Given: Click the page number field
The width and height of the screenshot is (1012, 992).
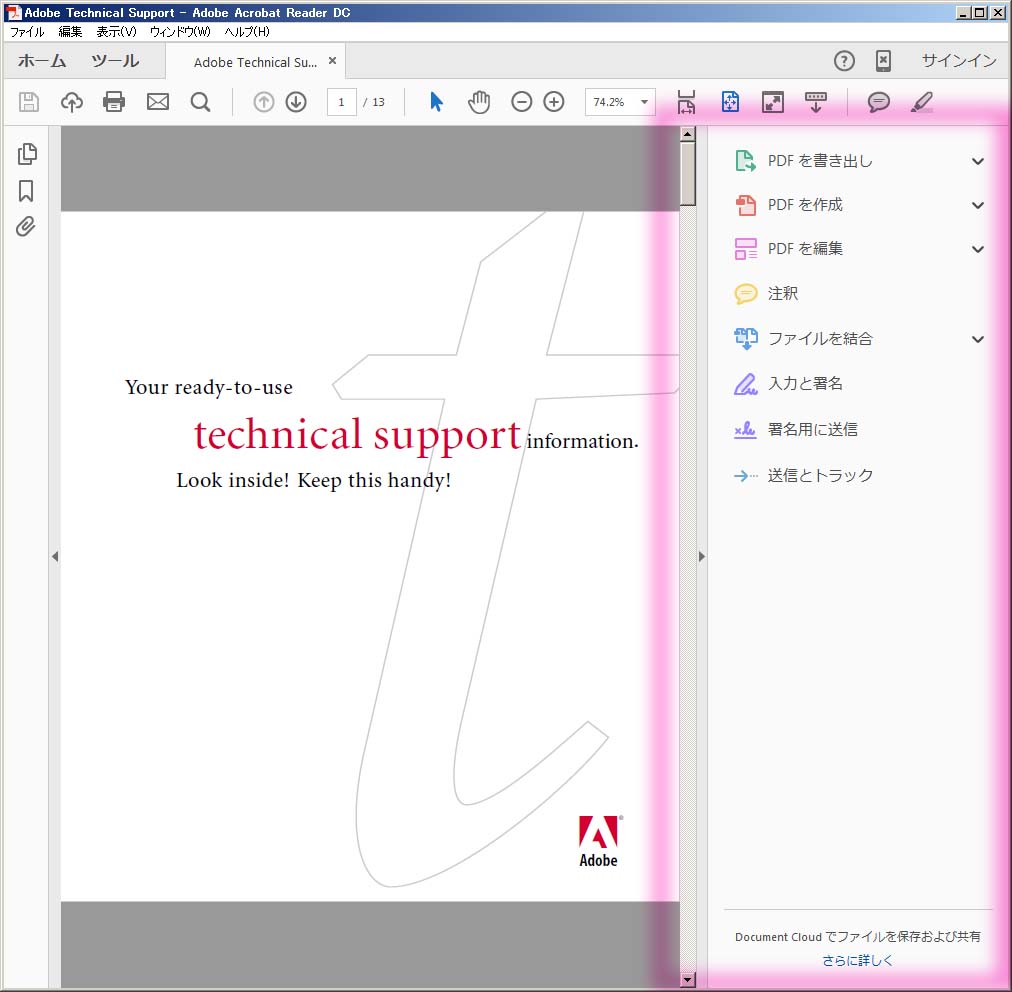Looking at the screenshot, I should [x=341, y=102].
